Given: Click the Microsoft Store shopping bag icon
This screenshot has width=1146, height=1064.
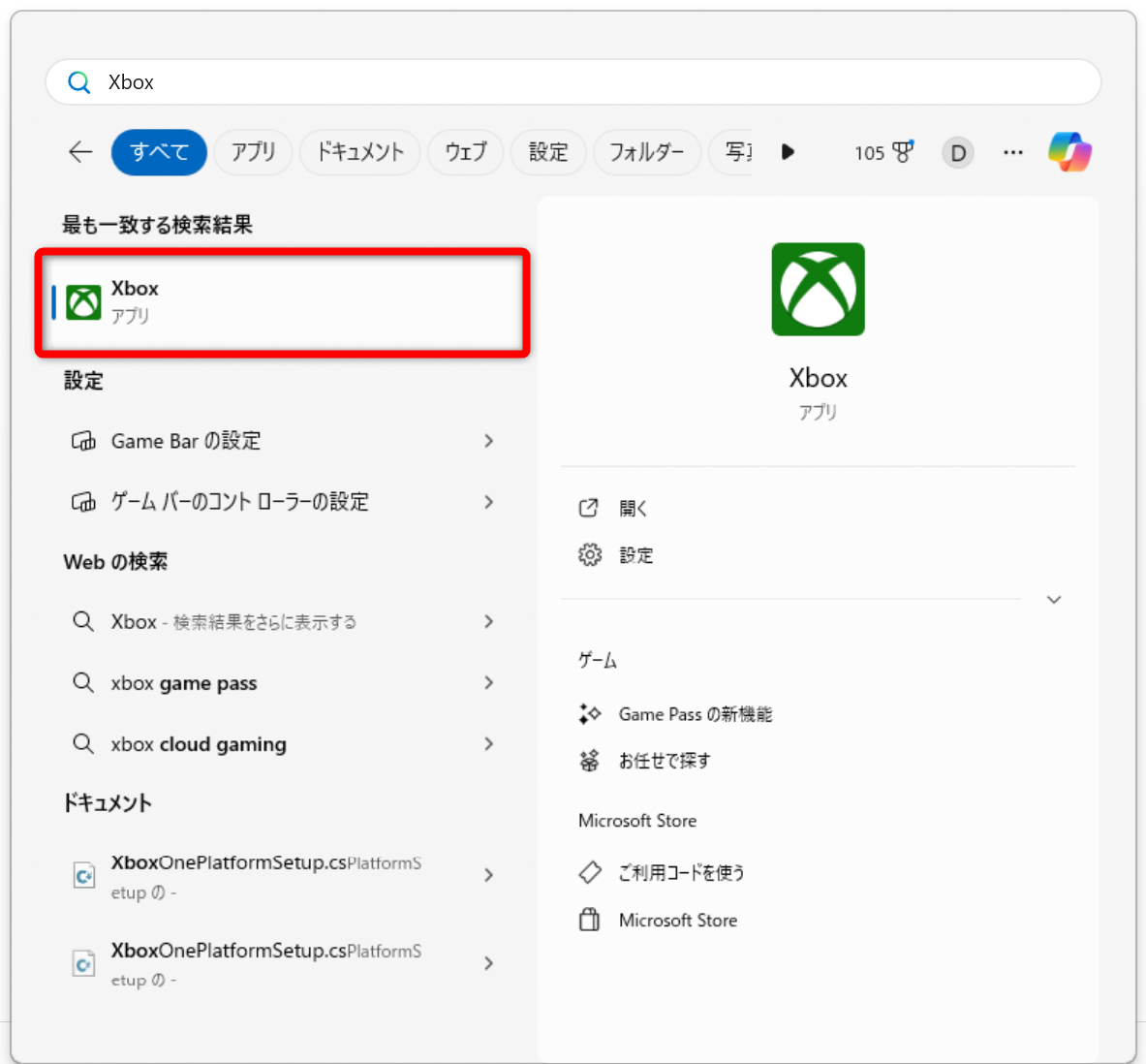Looking at the screenshot, I should 590,920.
